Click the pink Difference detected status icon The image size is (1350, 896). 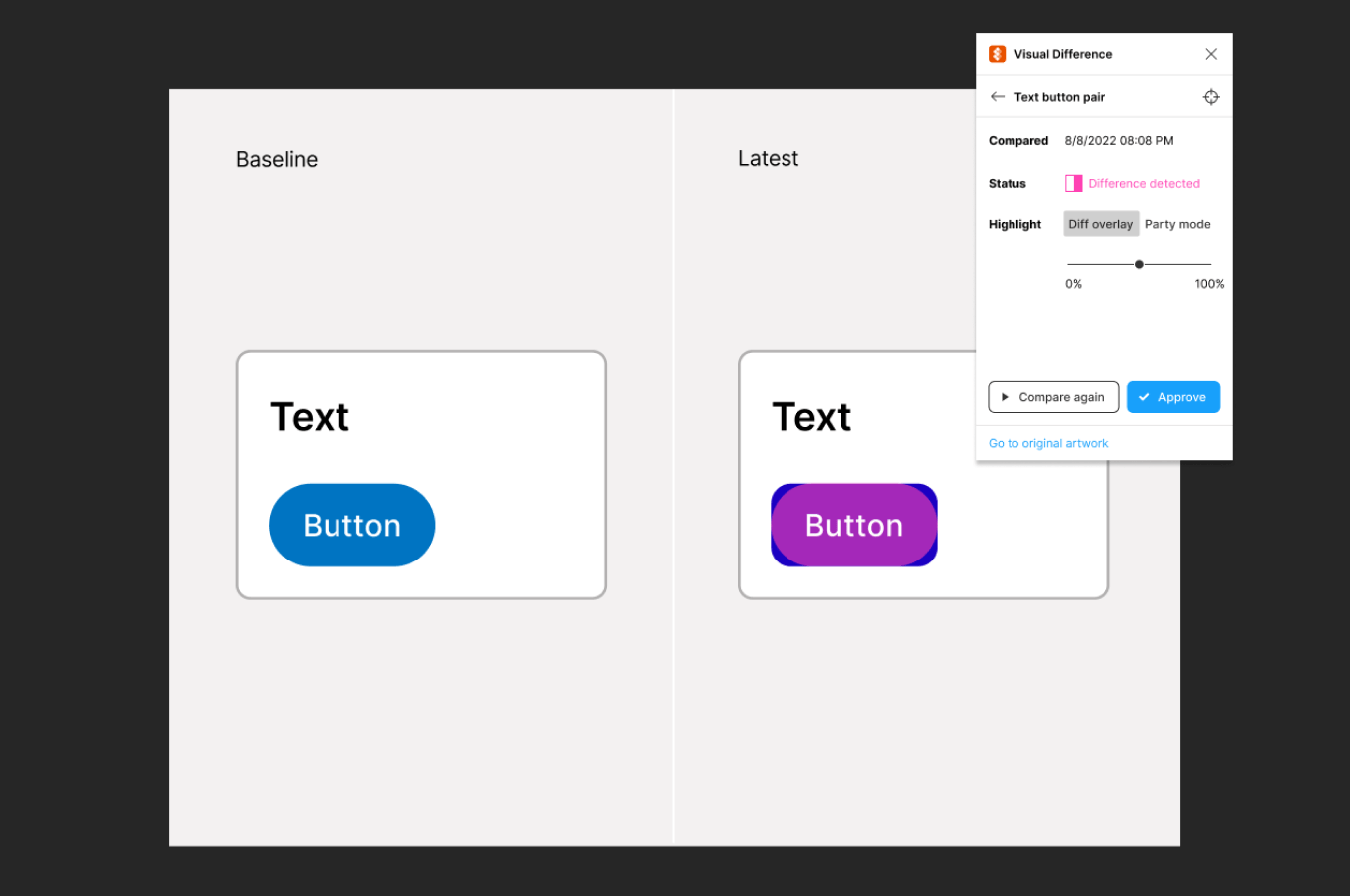(x=1073, y=183)
